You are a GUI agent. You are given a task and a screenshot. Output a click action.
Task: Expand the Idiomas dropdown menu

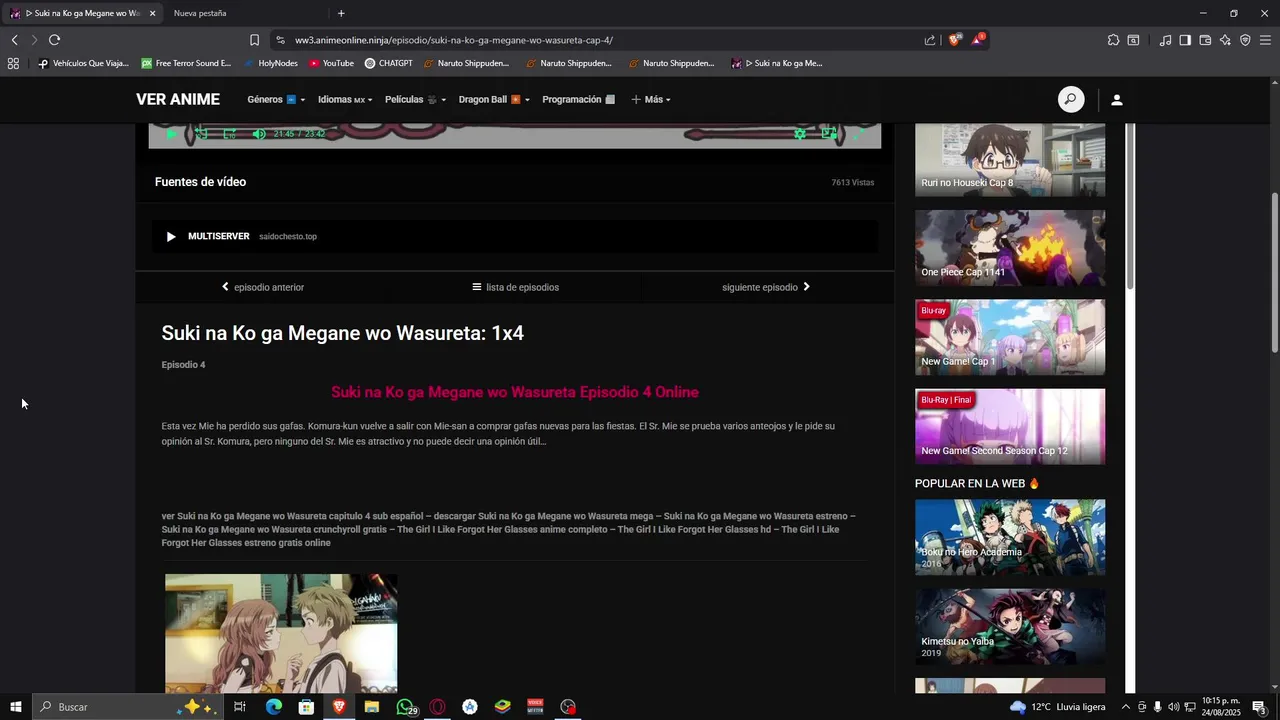click(x=345, y=99)
